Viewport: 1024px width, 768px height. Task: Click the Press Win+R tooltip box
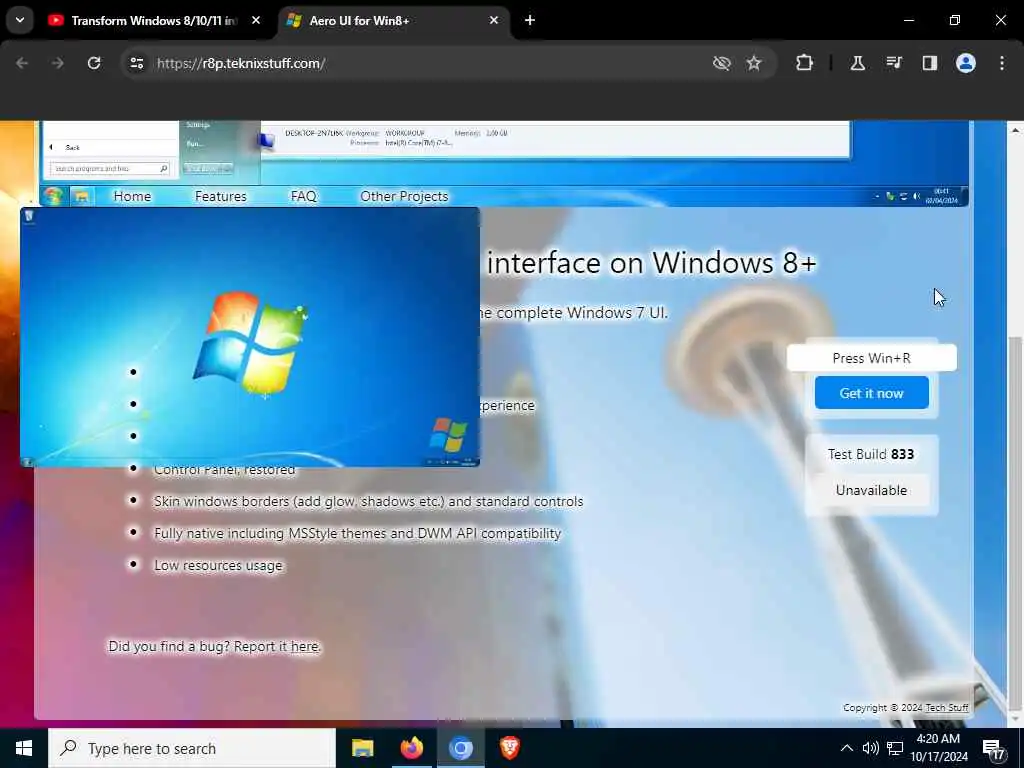[871, 358]
